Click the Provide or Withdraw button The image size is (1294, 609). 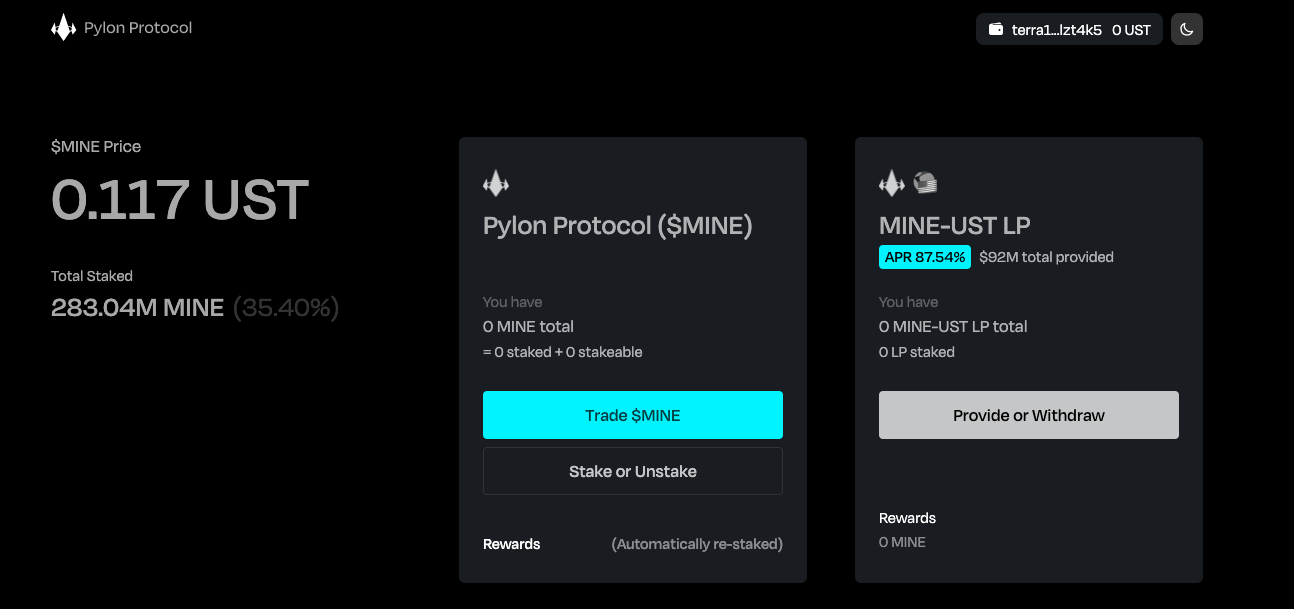coord(1029,415)
